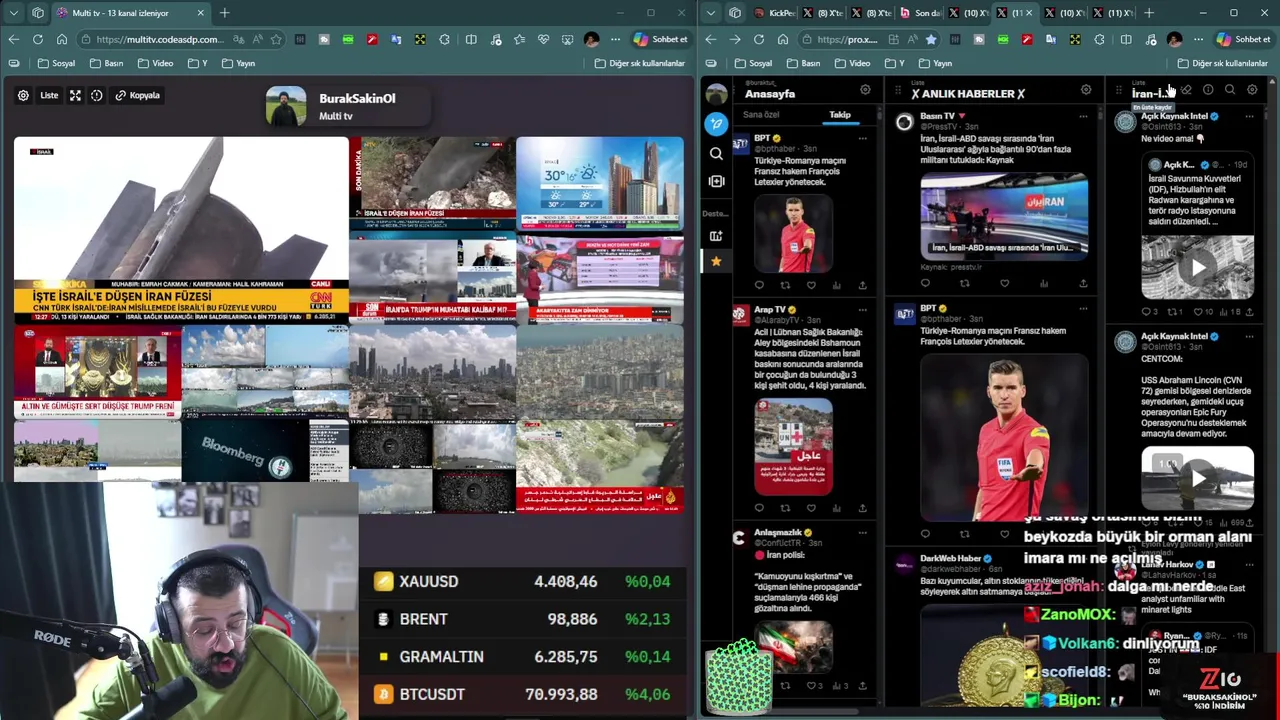Open İran list column settings gear
1280x720 pixels.
(1252, 90)
